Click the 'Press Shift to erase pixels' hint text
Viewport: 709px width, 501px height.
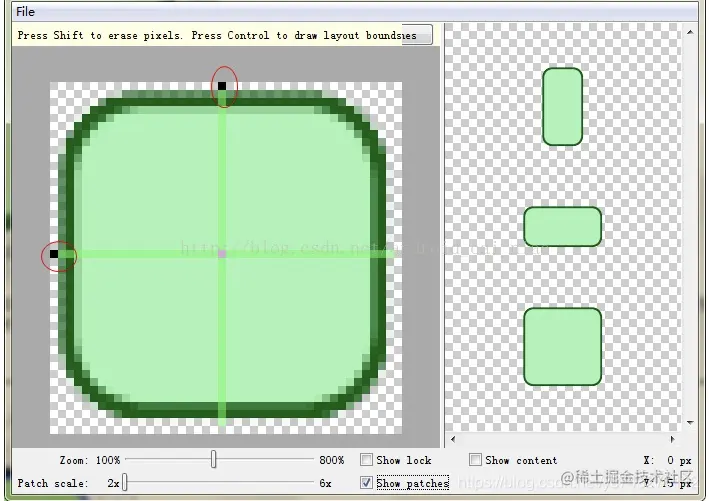(100, 35)
